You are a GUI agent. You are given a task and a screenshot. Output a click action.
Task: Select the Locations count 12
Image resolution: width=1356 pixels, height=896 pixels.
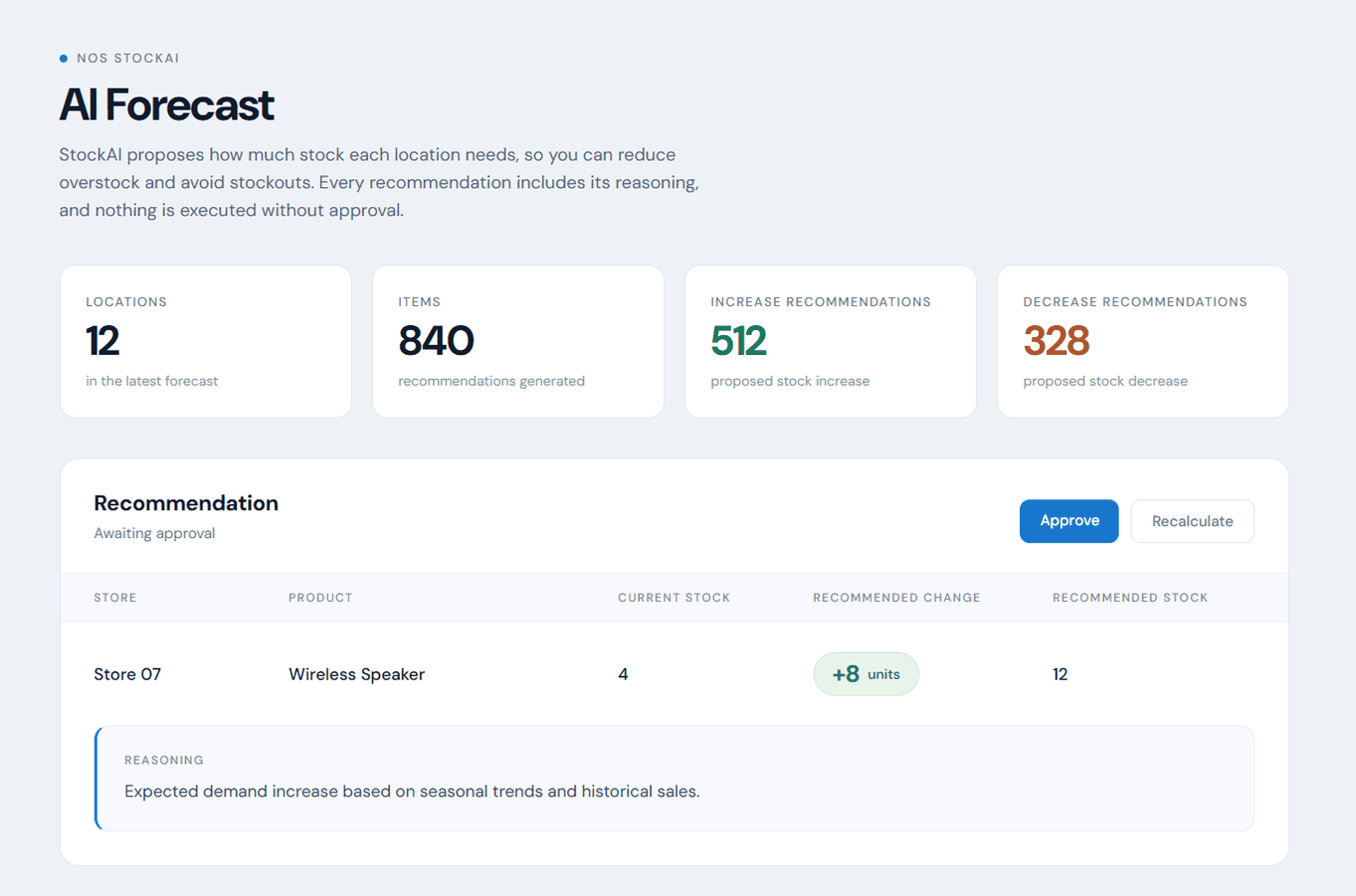[x=102, y=341]
